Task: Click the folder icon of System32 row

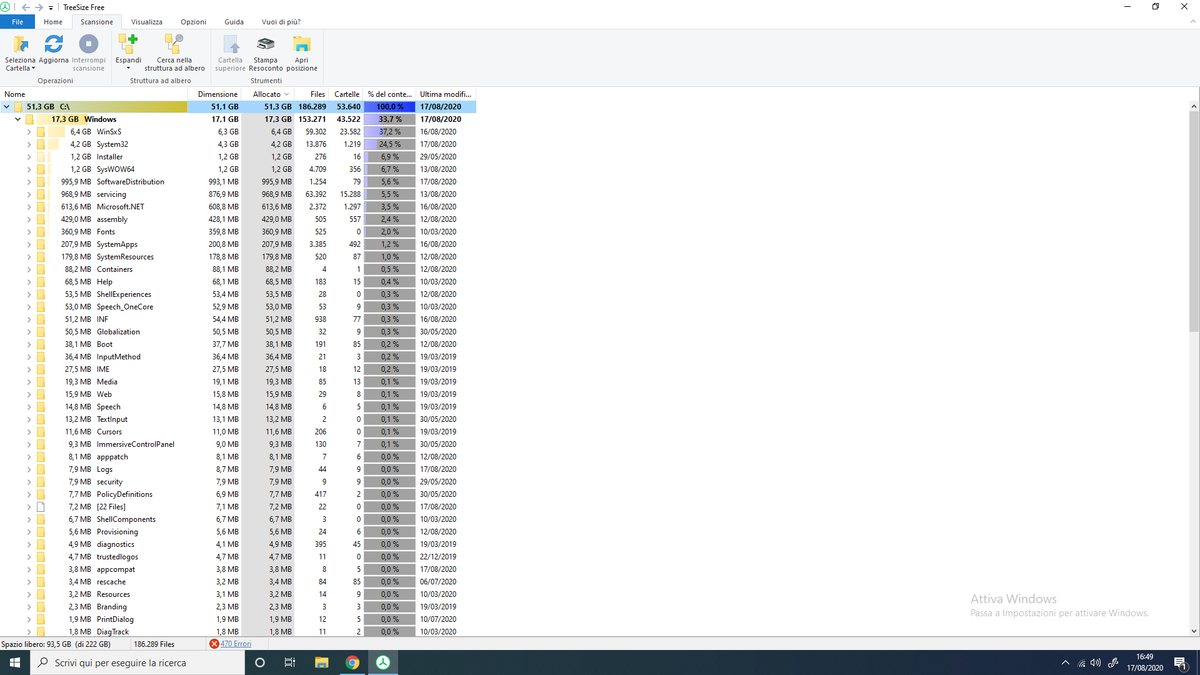Action: (41, 144)
